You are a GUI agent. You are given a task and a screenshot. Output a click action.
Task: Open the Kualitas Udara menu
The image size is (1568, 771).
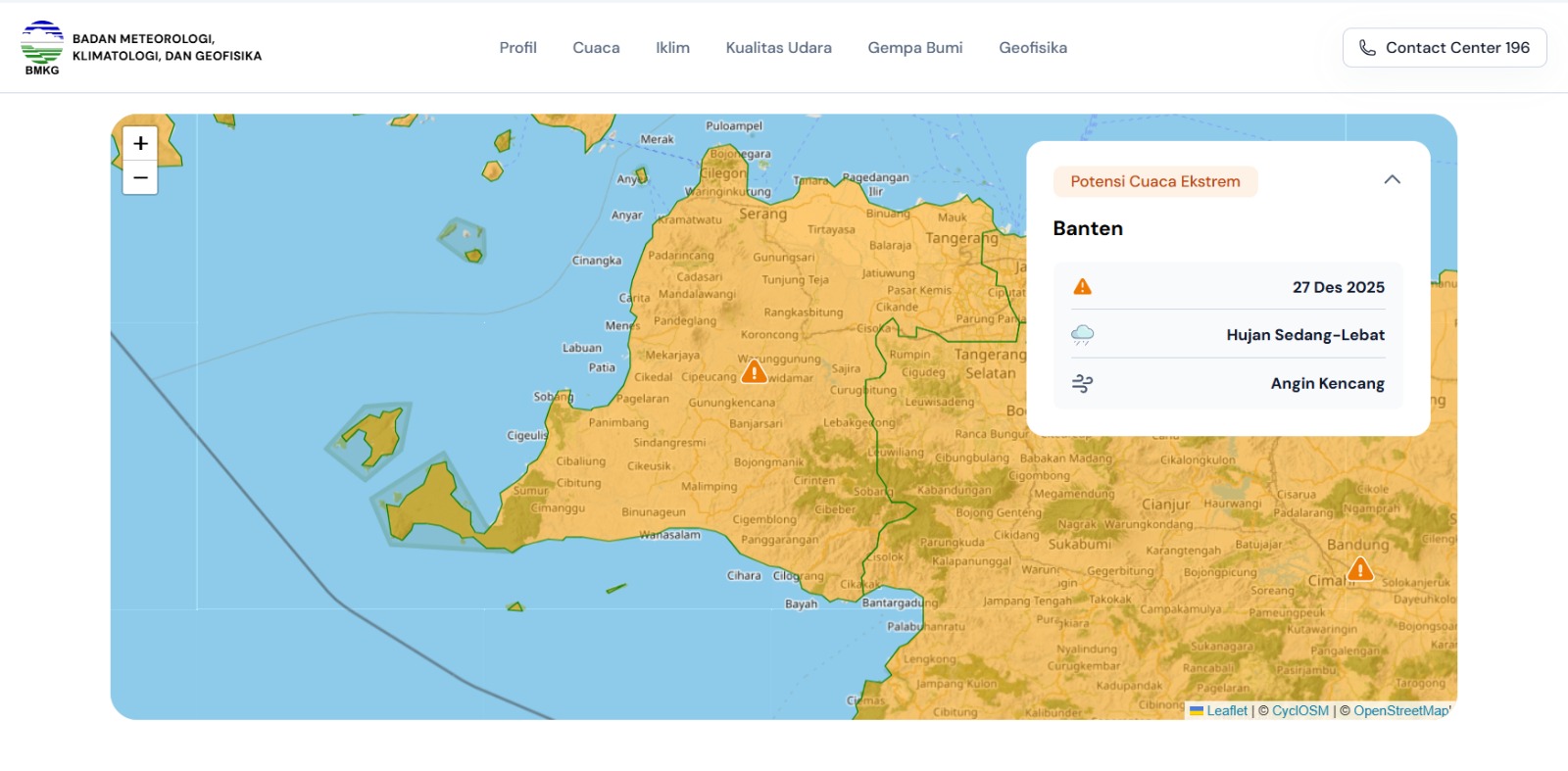tap(778, 48)
